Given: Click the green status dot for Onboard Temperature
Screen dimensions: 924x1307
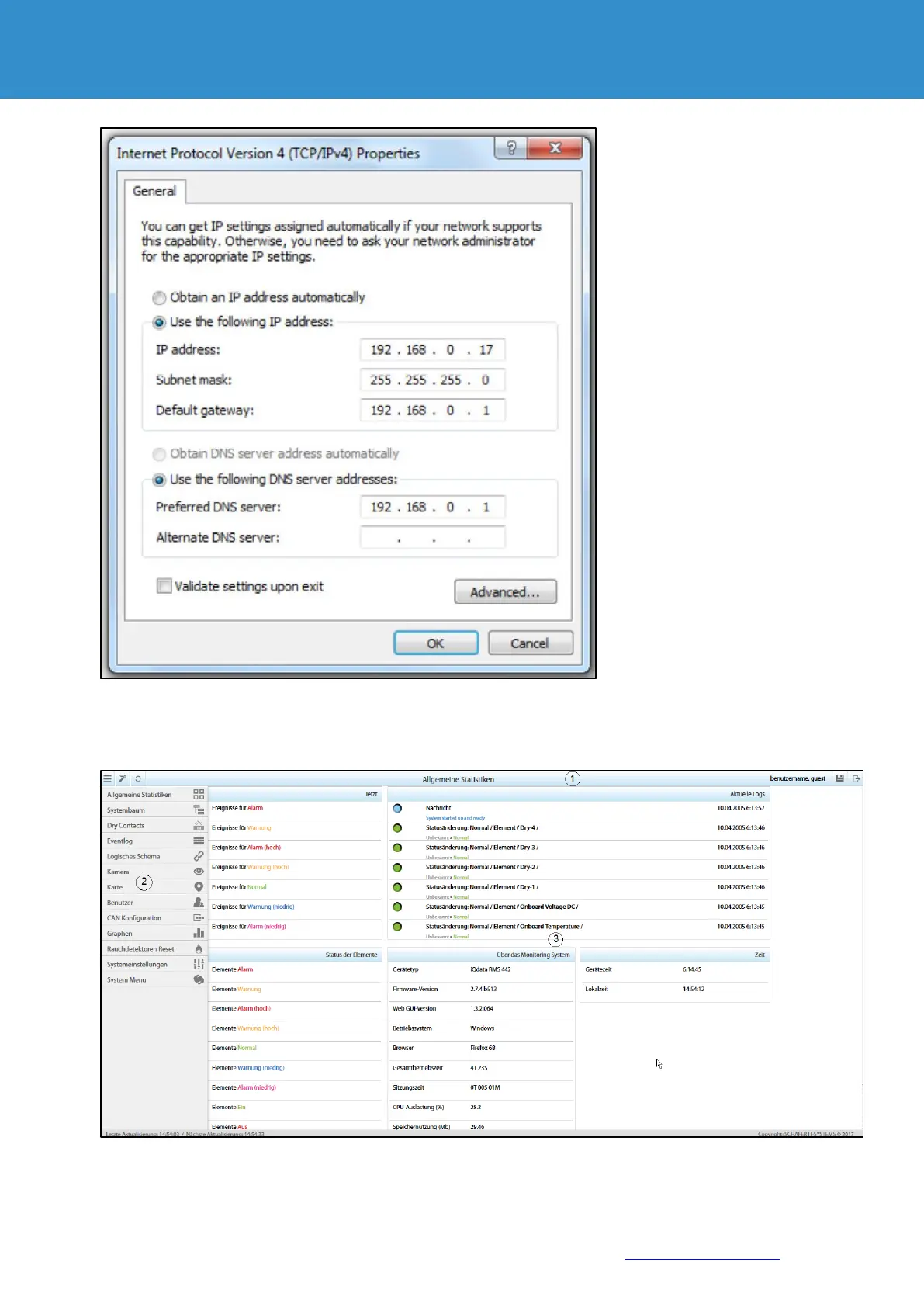Looking at the screenshot, I should click(397, 927).
